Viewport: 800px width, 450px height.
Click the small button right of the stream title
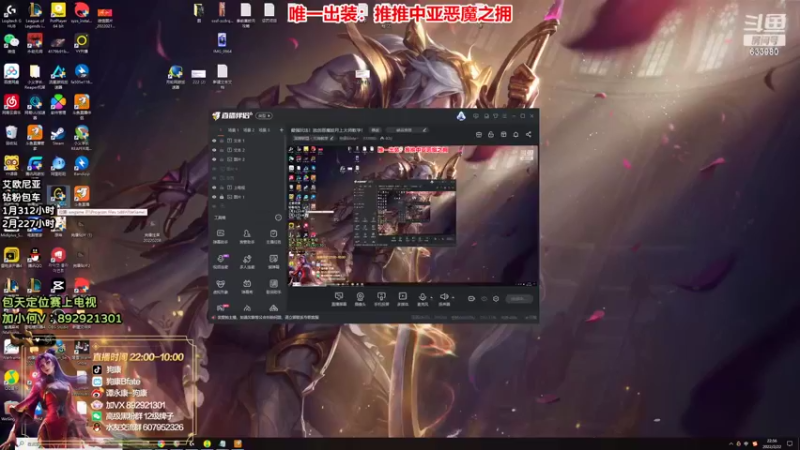click(375, 130)
